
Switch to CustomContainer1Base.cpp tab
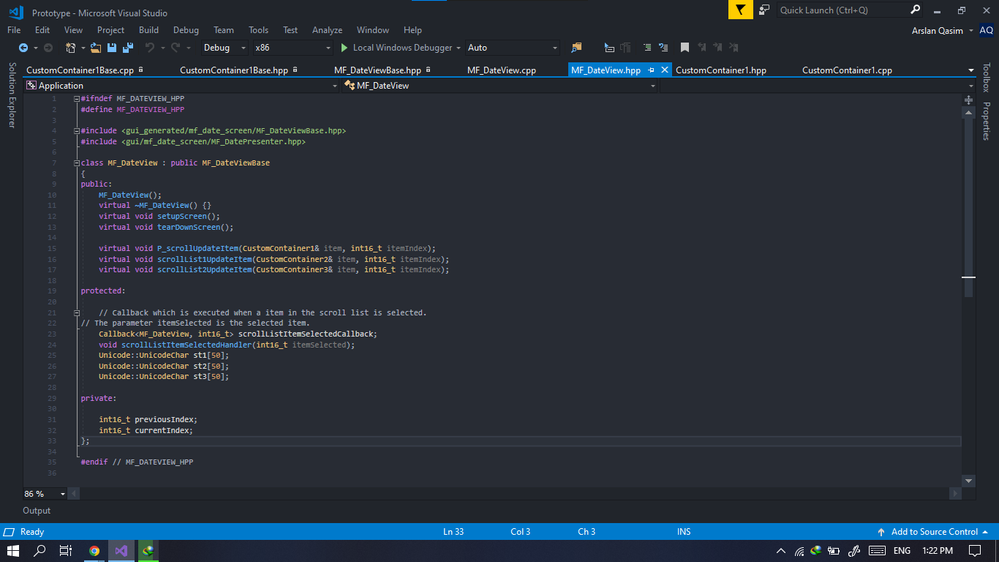(80, 70)
